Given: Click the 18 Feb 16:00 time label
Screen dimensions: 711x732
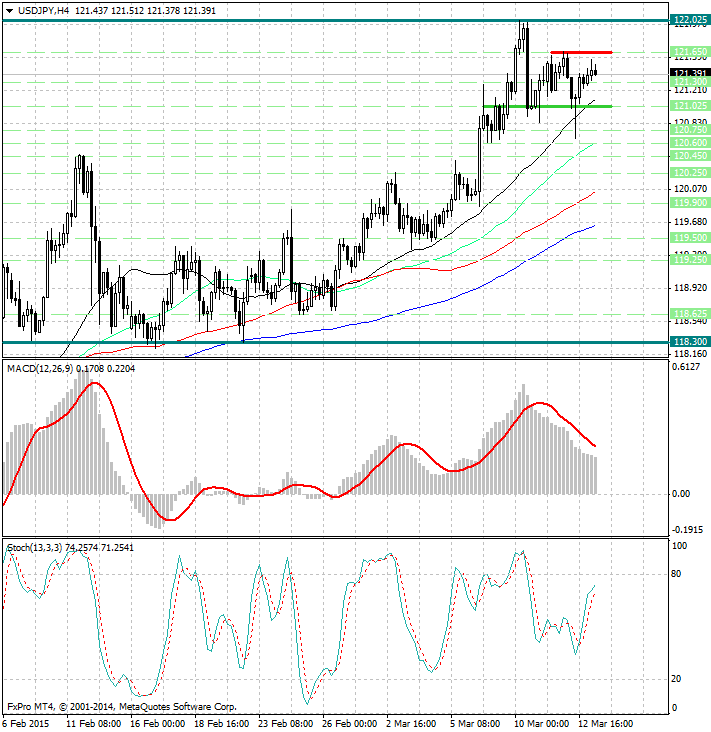Looking at the screenshot, I should tap(221, 724).
